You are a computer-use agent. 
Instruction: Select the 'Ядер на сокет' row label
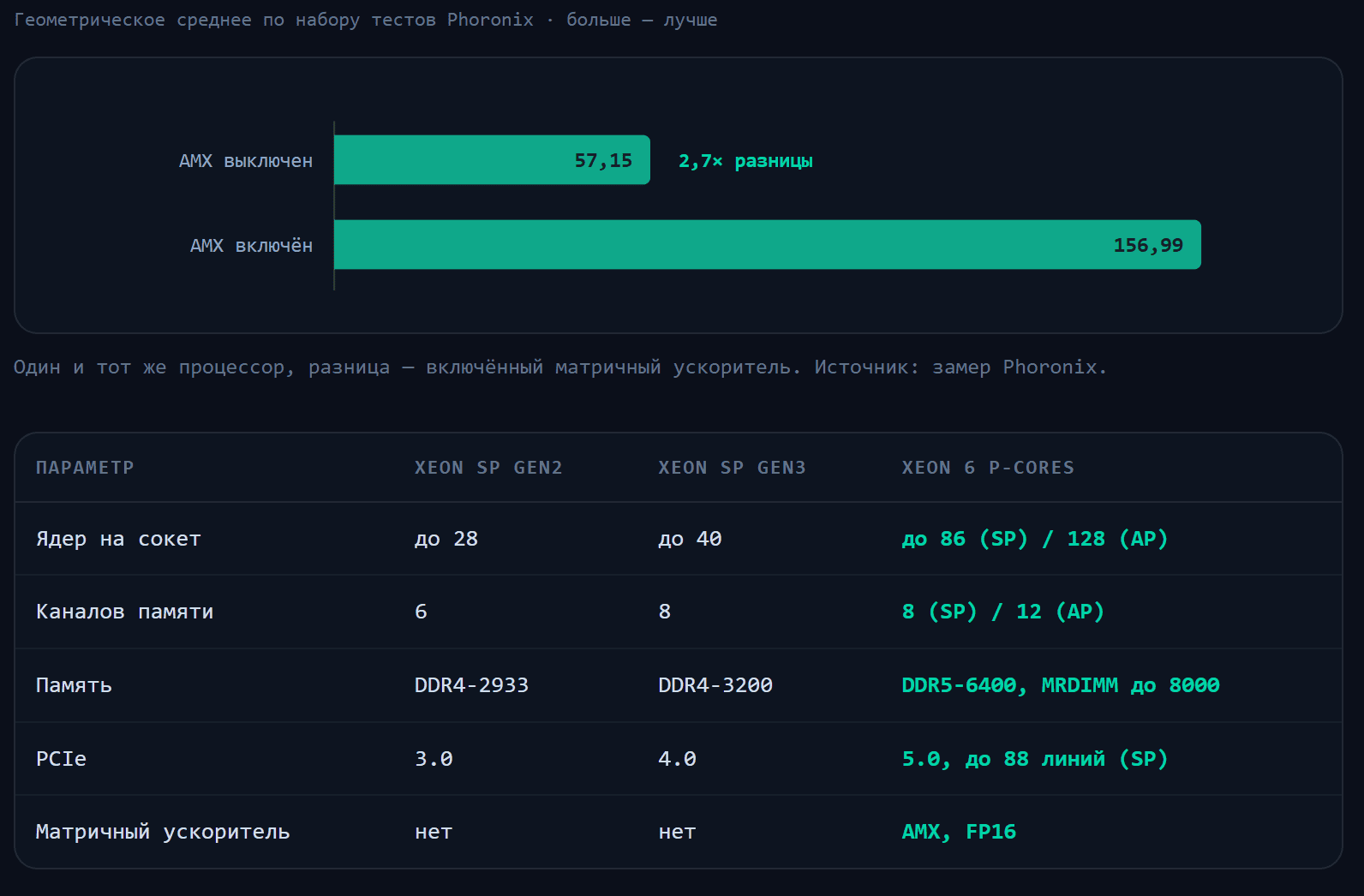(x=118, y=539)
